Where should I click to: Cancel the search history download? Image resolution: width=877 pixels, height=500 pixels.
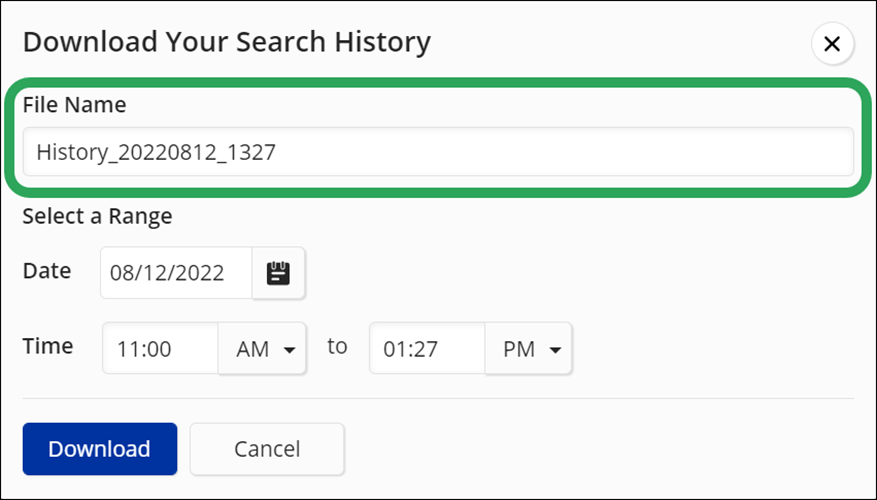tap(267, 449)
